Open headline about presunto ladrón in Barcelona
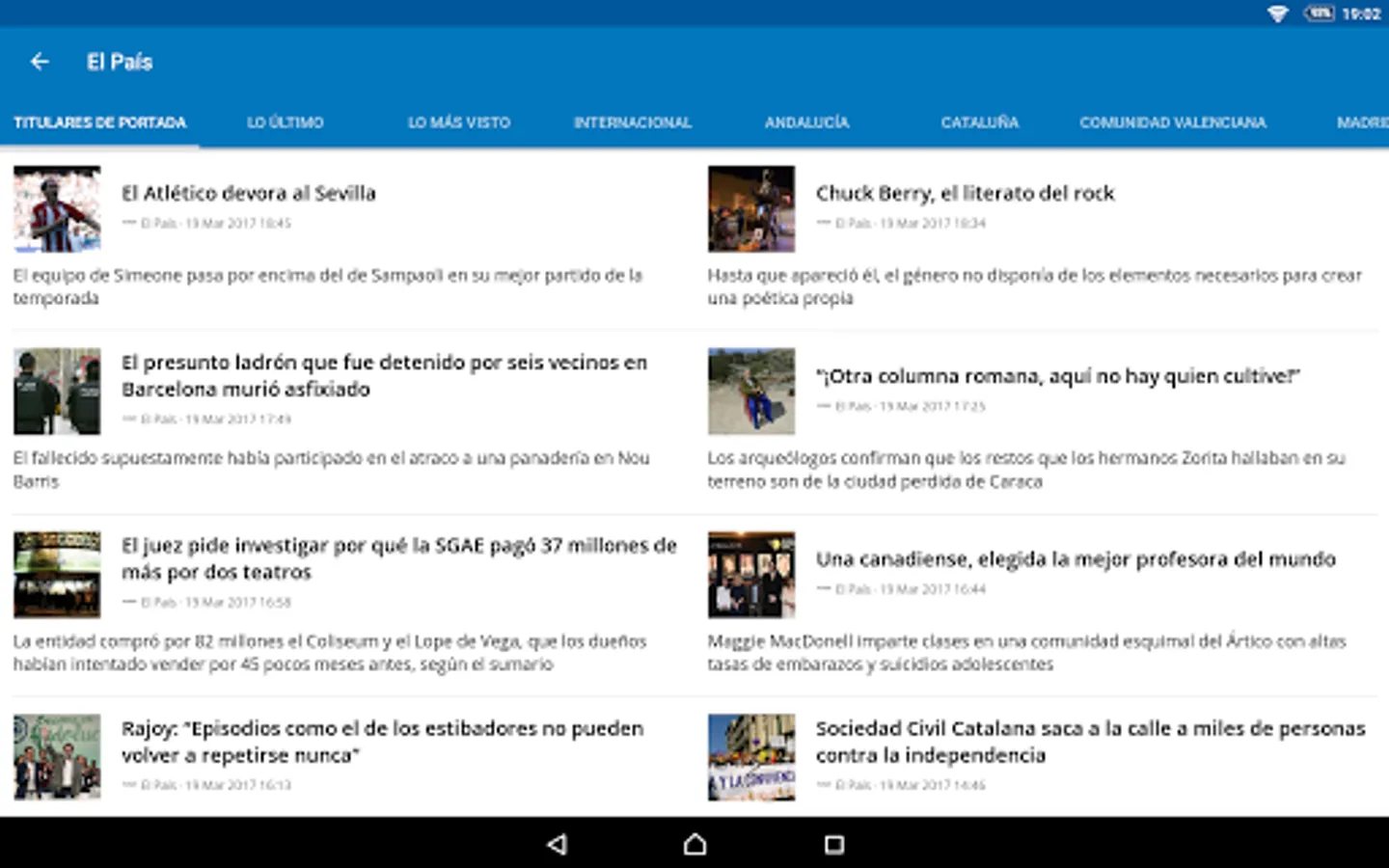Screen dimensions: 1389x868 (x=384, y=375)
